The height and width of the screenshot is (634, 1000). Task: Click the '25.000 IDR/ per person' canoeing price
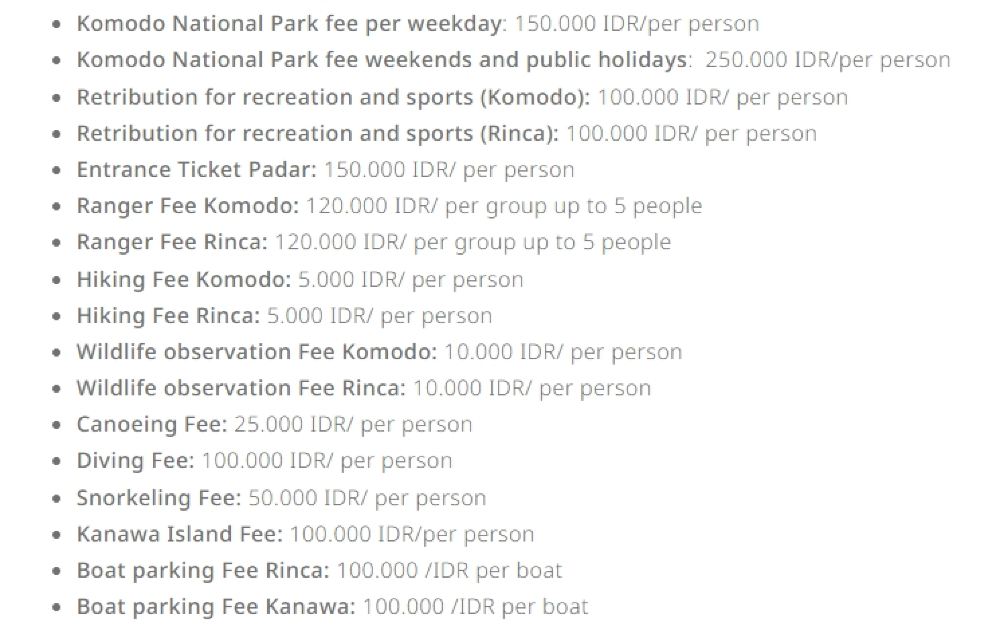tap(353, 424)
